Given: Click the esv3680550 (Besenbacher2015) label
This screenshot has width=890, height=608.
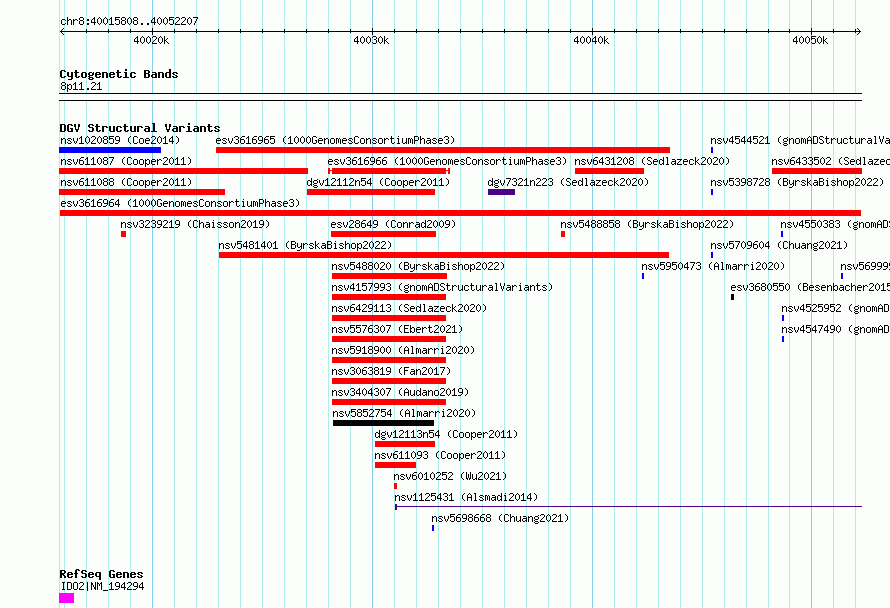Looking at the screenshot, I should pos(810,287).
